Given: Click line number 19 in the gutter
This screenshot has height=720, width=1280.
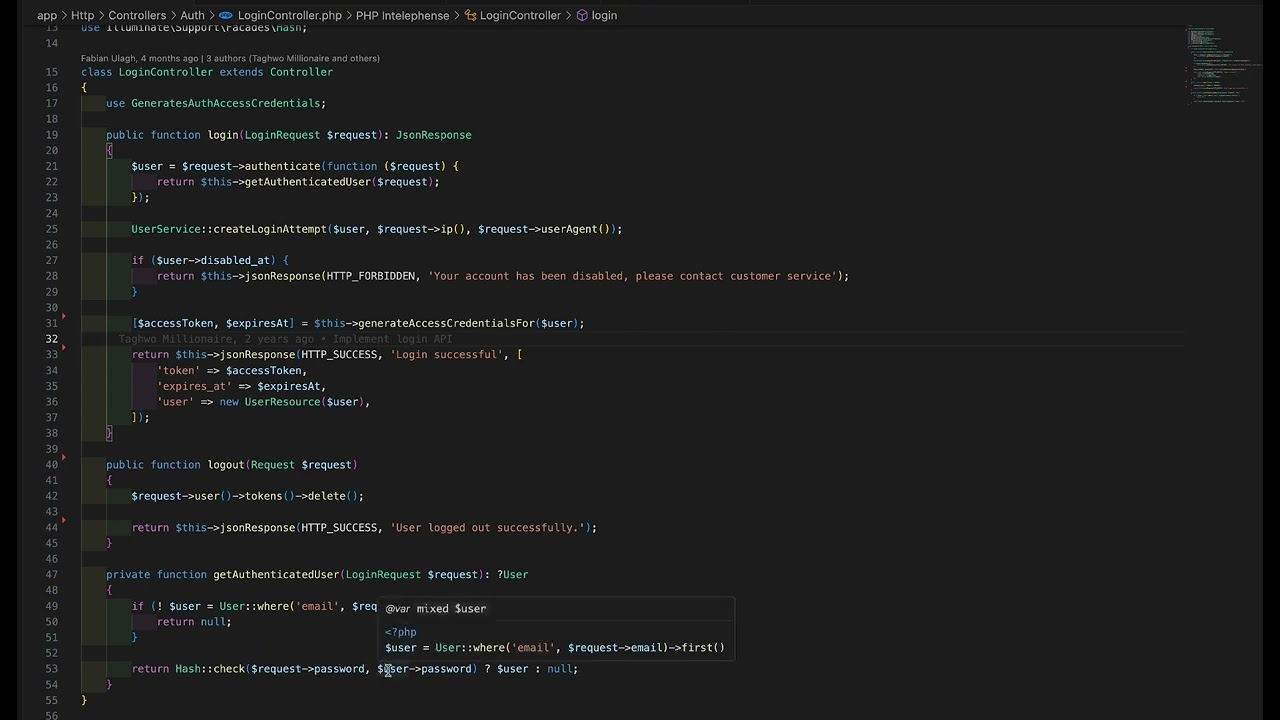Looking at the screenshot, I should pyautogui.click(x=51, y=135).
